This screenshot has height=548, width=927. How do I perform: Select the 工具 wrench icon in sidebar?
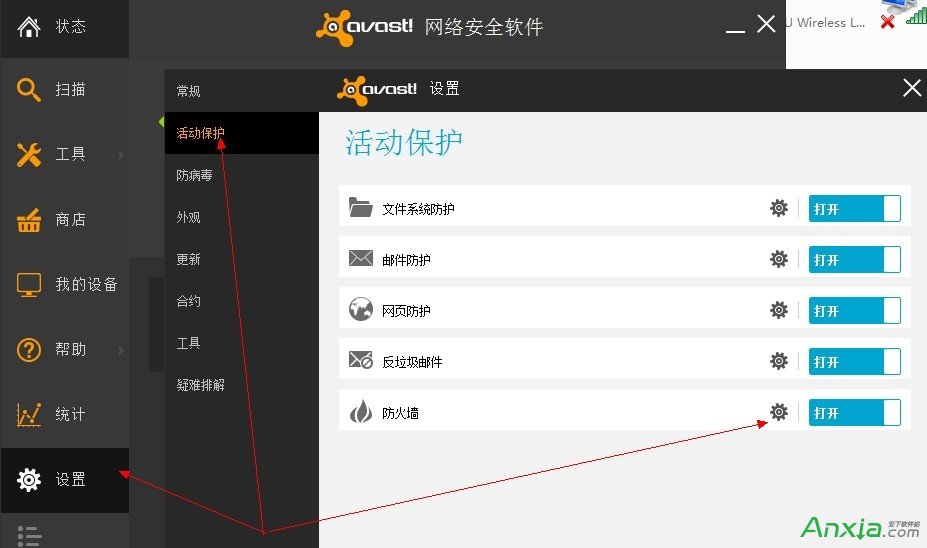tap(28, 155)
